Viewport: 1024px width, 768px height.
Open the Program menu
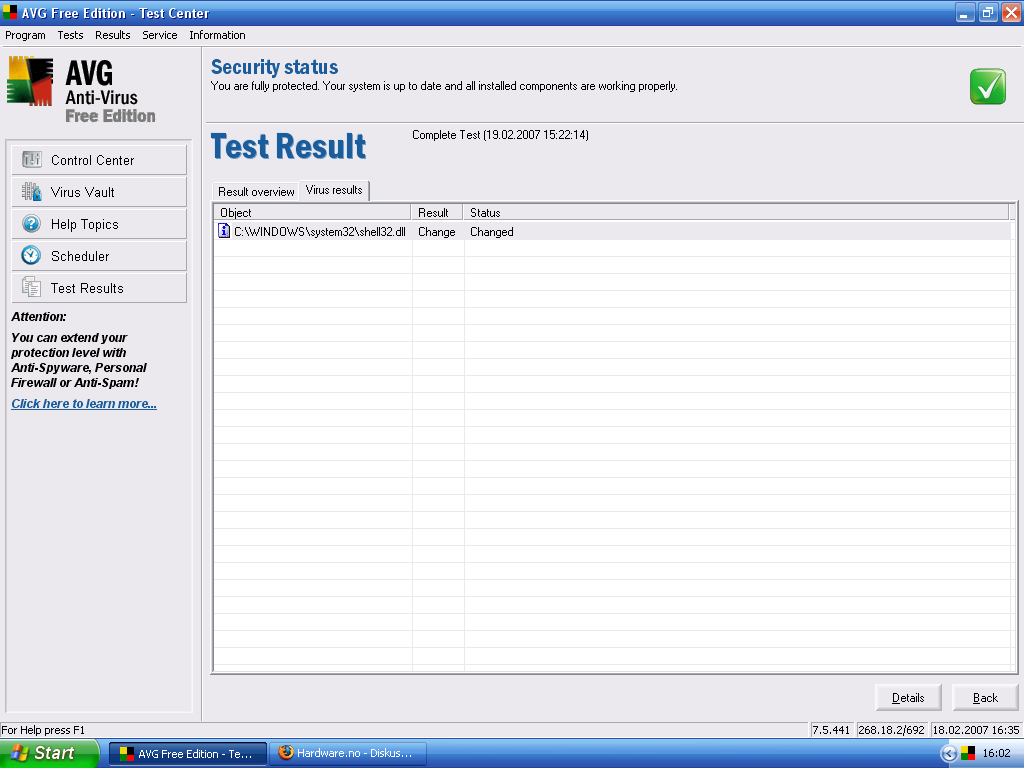(x=25, y=35)
